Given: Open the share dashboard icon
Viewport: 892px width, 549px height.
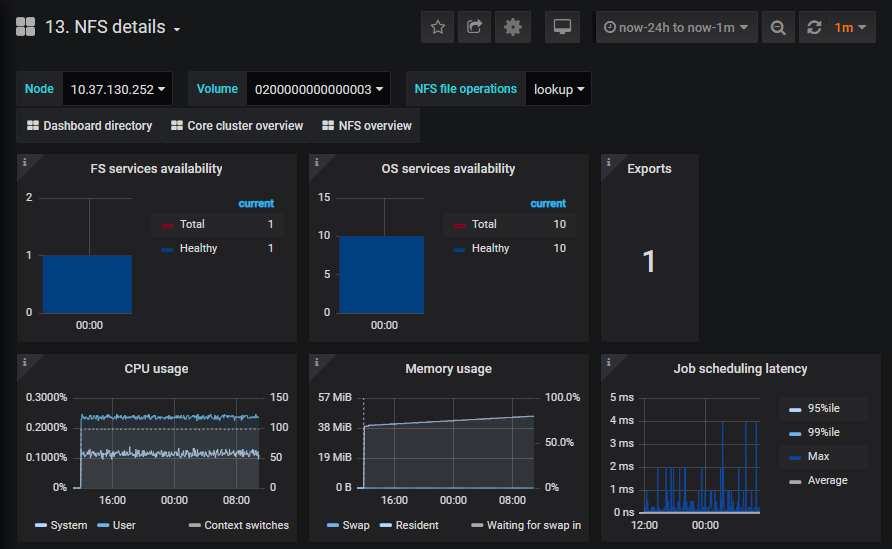Looking at the screenshot, I should 474,27.
